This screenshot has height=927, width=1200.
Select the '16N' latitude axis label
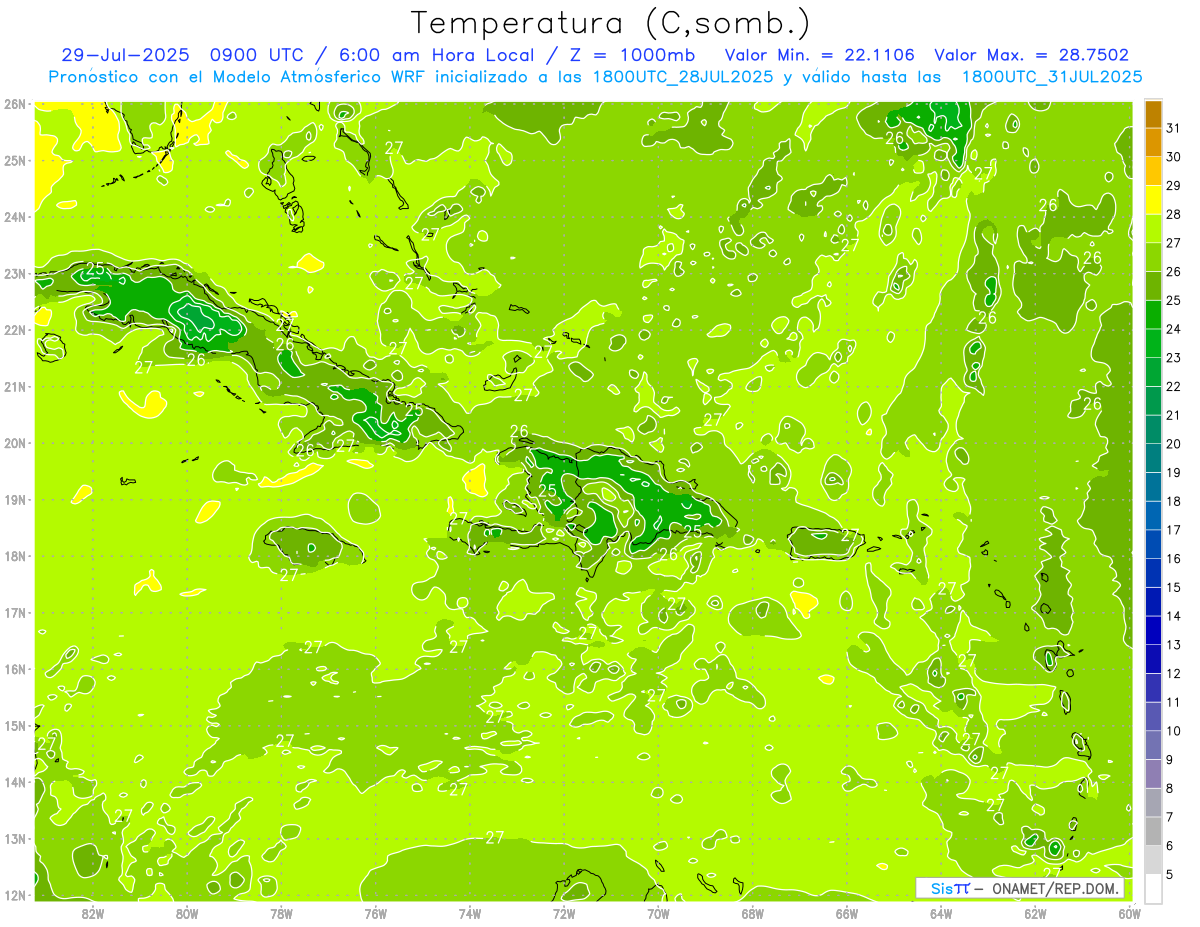[x=15, y=669]
